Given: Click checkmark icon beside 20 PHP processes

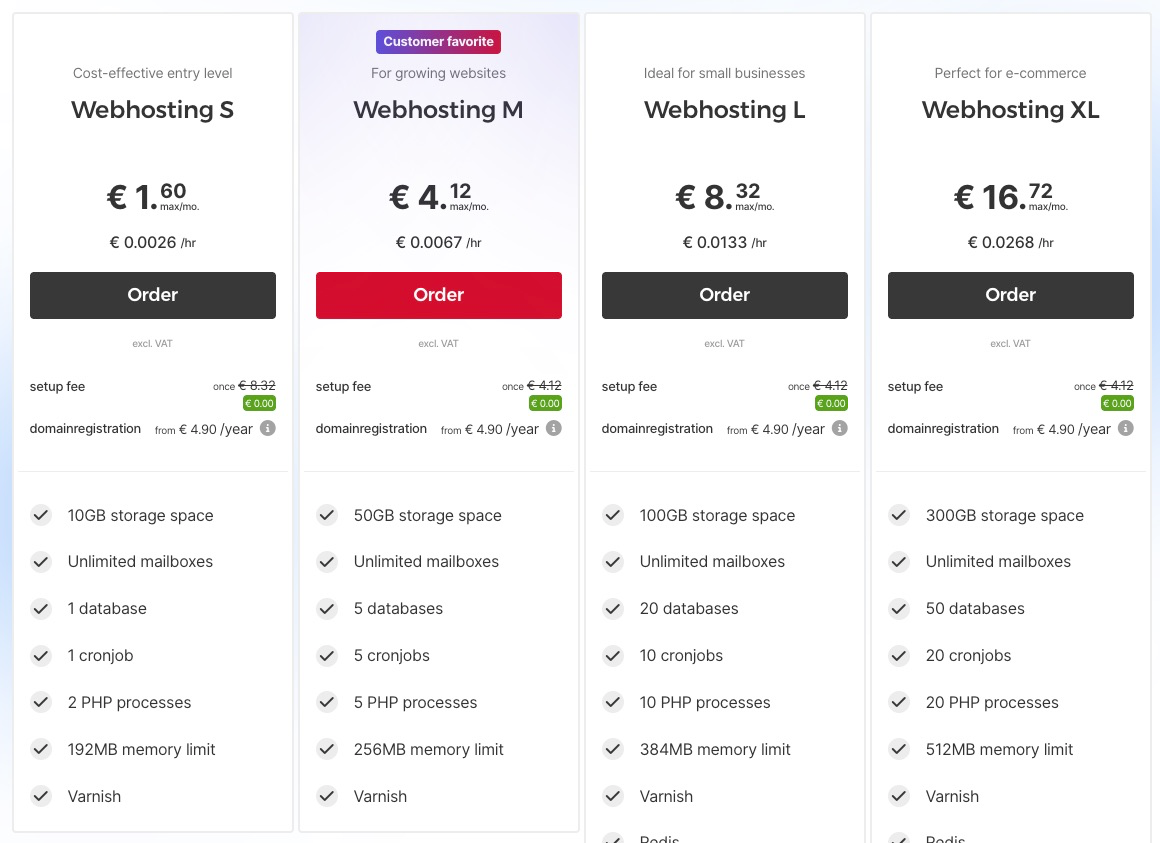Looking at the screenshot, I should [899, 702].
